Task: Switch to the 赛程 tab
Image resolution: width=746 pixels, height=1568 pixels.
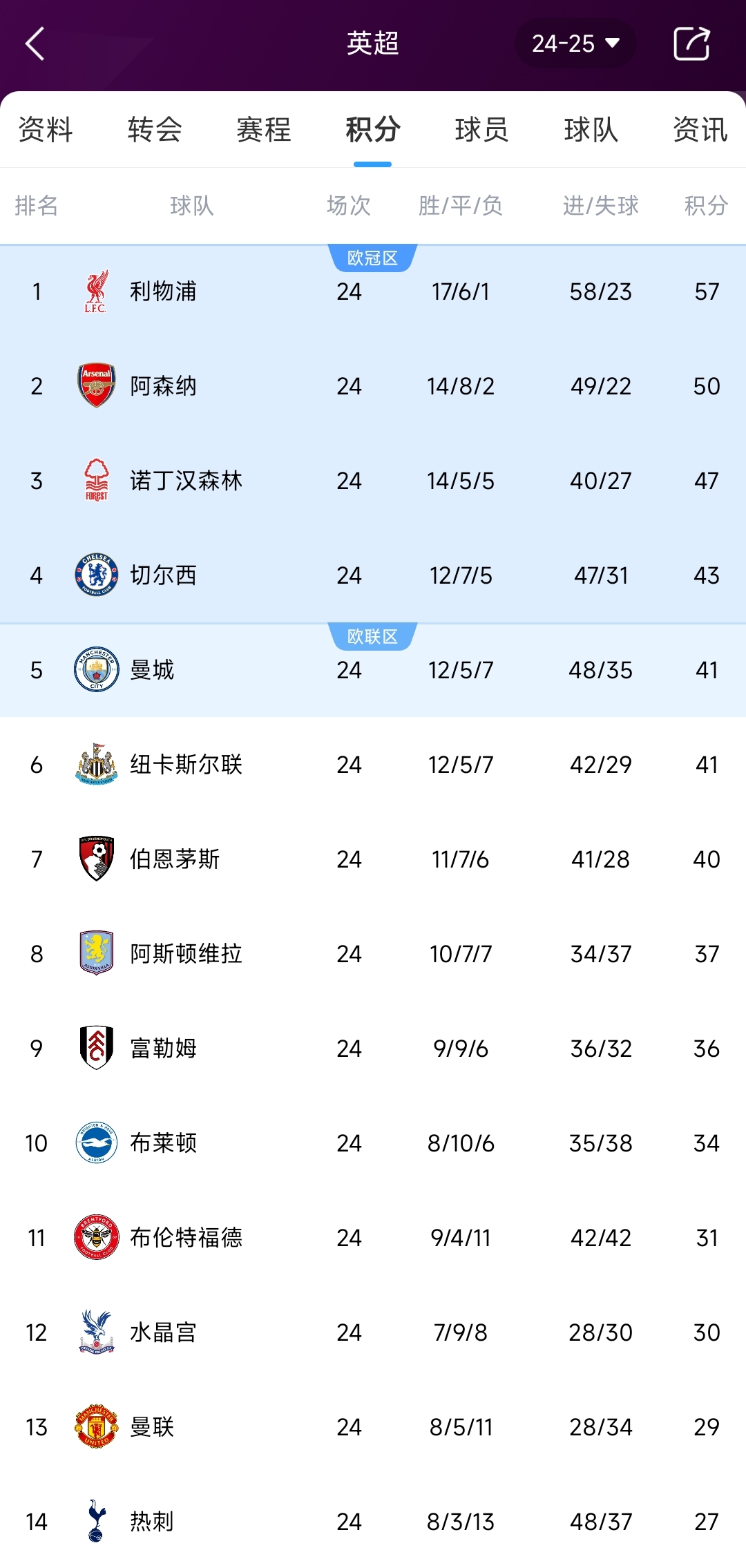Action: click(x=264, y=130)
